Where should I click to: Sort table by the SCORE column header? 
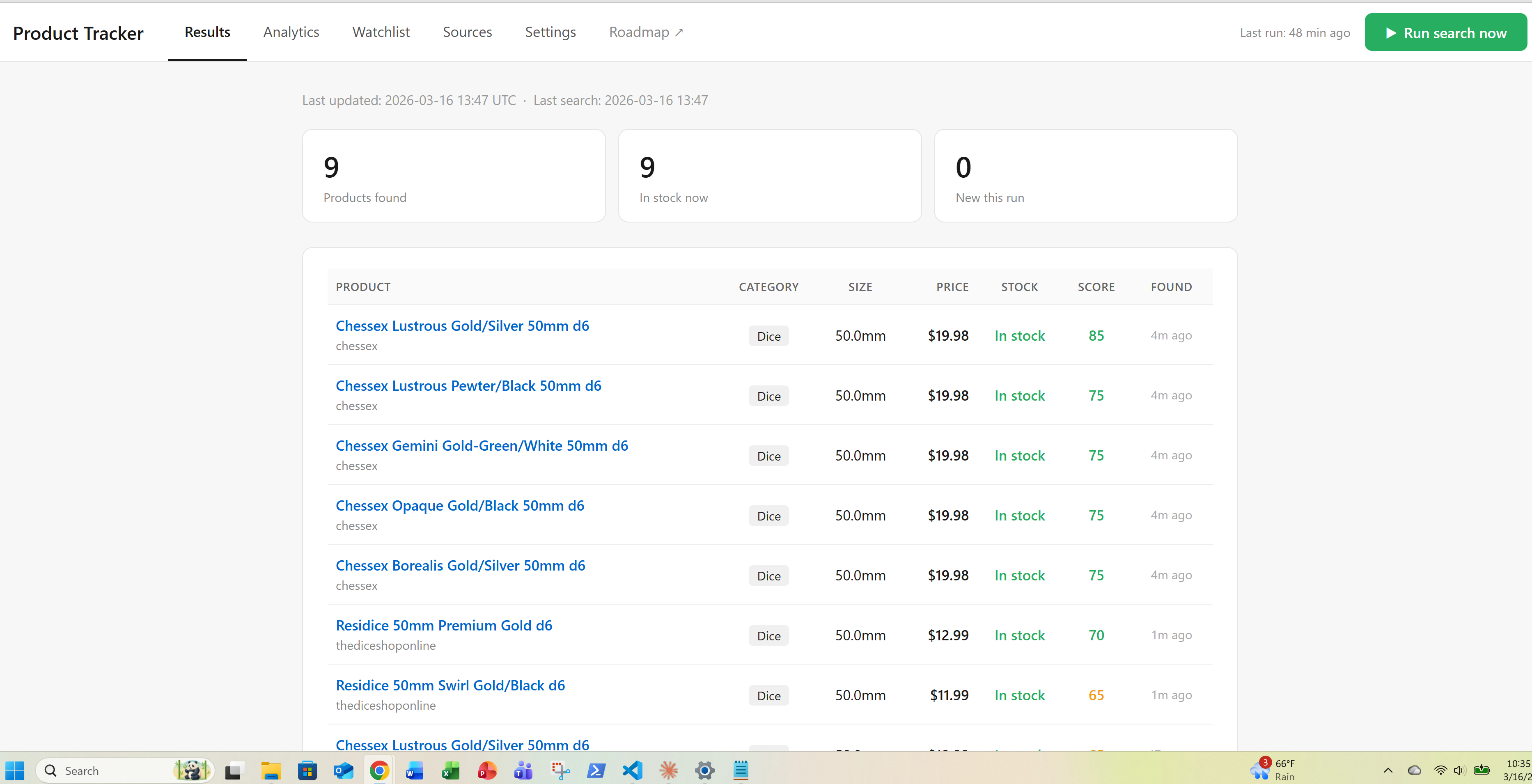point(1096,287)
